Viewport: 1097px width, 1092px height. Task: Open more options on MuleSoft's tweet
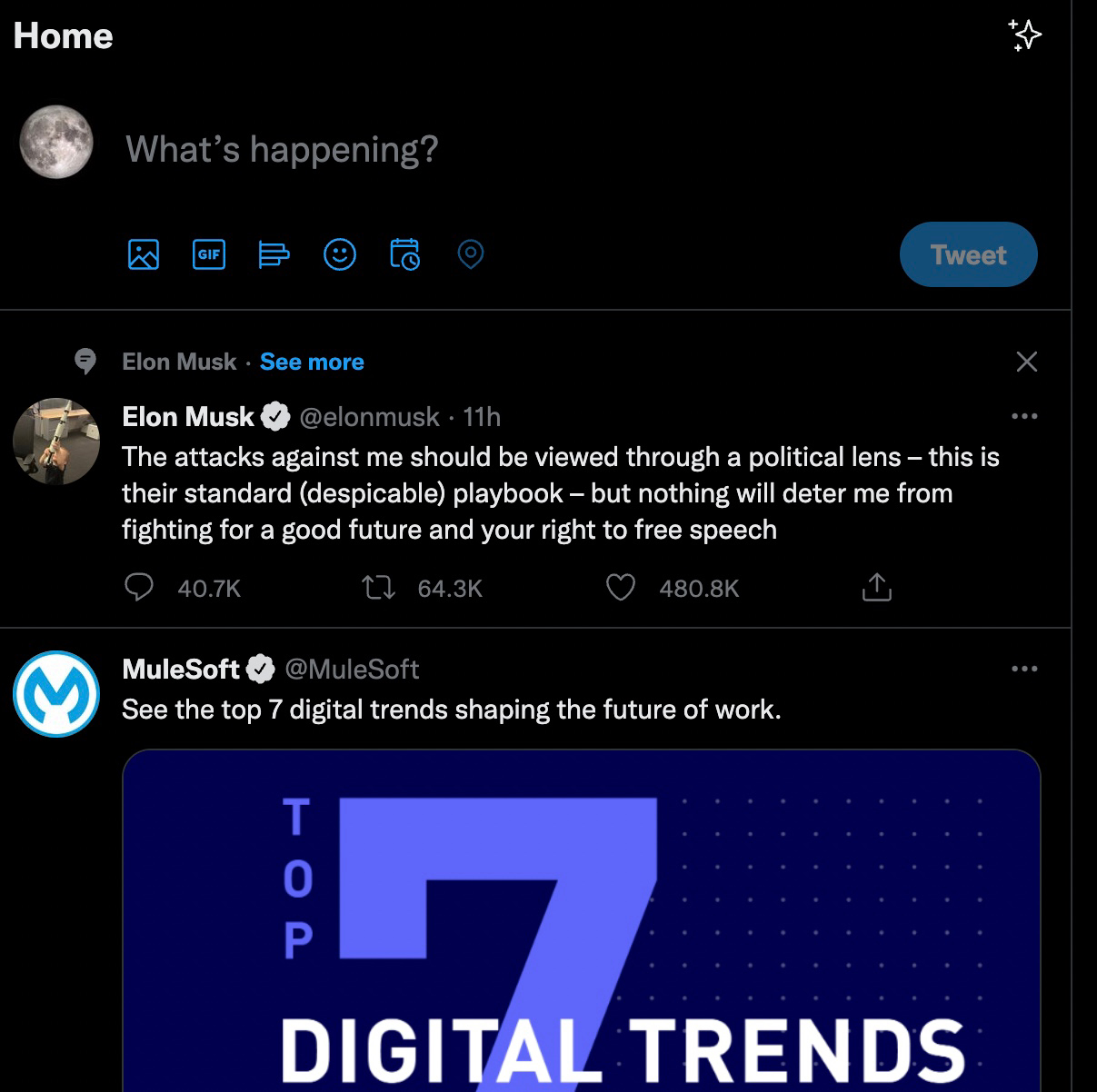tap(1024, 669)
